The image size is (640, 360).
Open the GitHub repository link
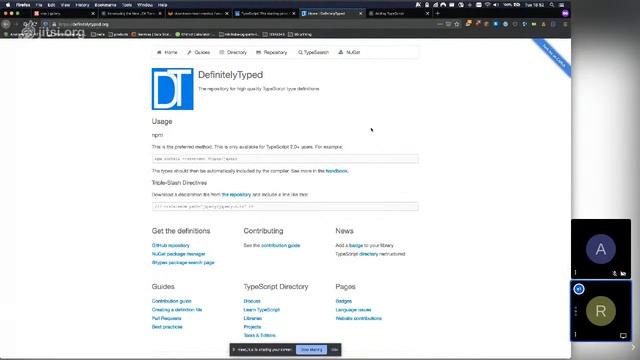click(x=171, y=245)
